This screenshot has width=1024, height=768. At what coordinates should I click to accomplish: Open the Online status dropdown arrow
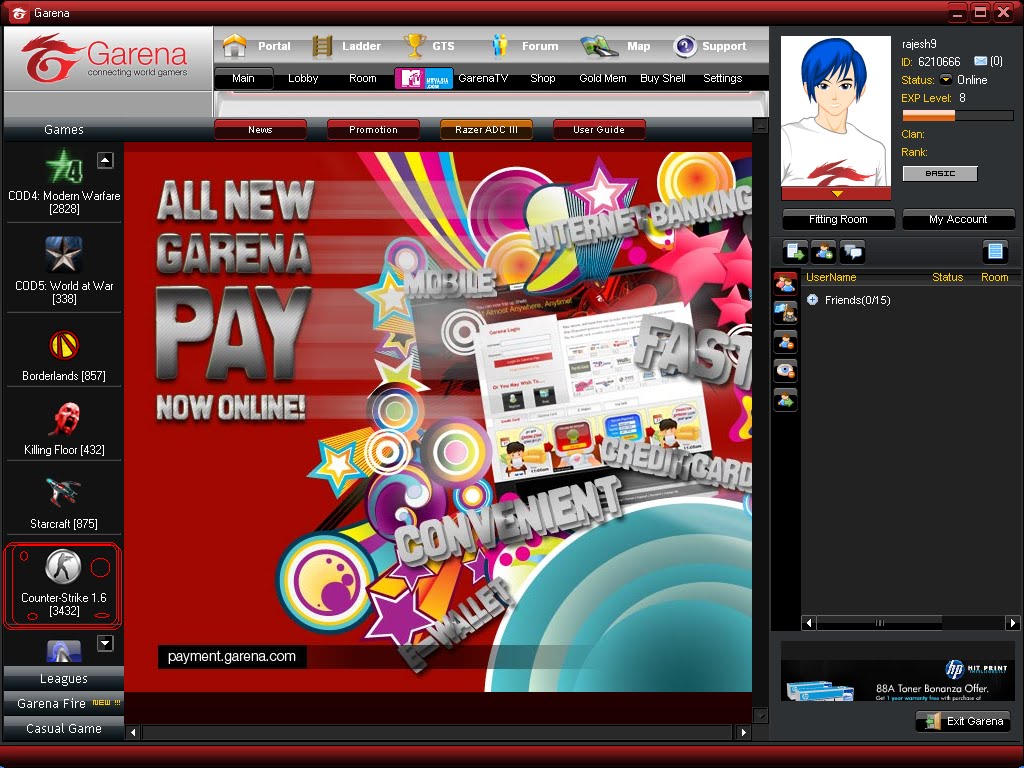[x=946, y=80]
